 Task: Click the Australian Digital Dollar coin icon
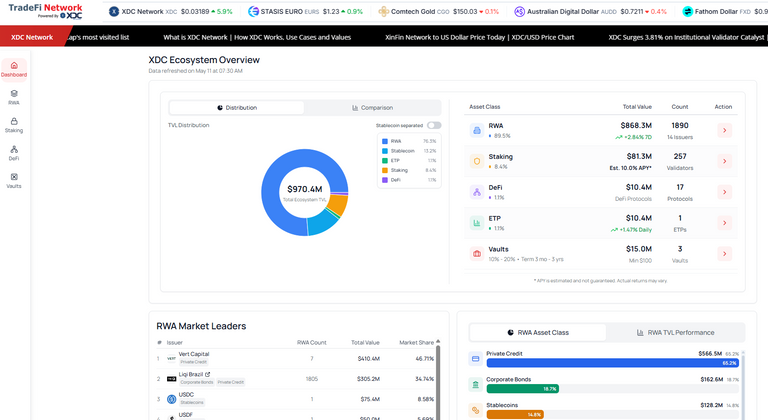tap(519, 11)
